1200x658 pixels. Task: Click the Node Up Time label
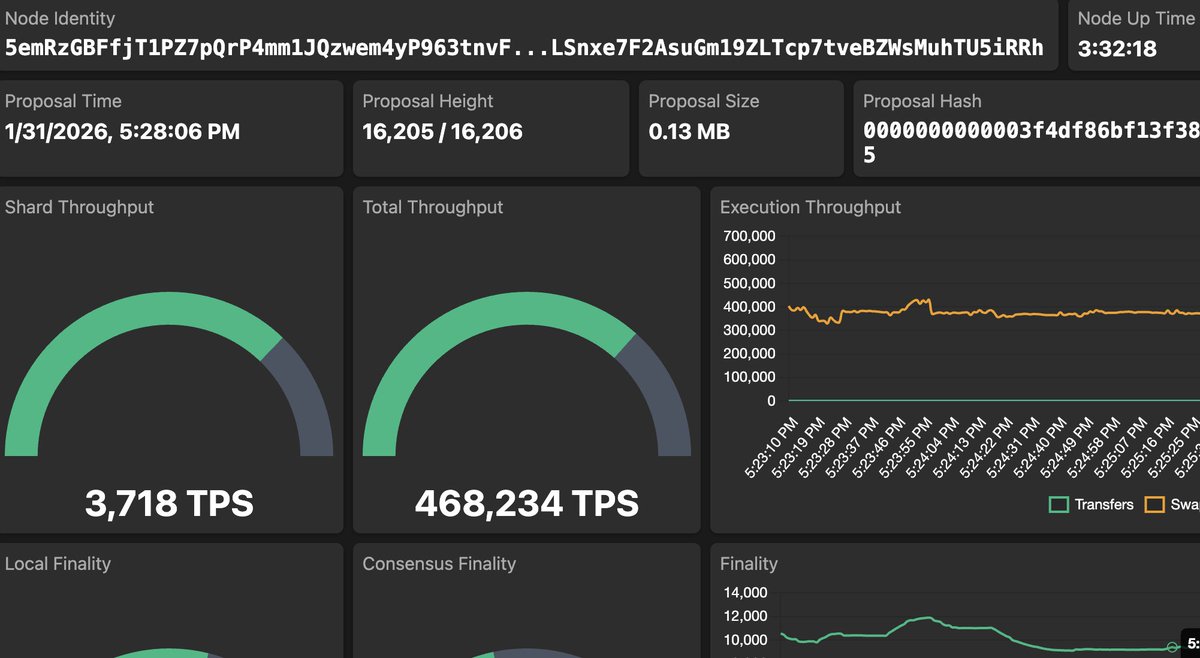pyautogui.click(x=1136, y=18)
